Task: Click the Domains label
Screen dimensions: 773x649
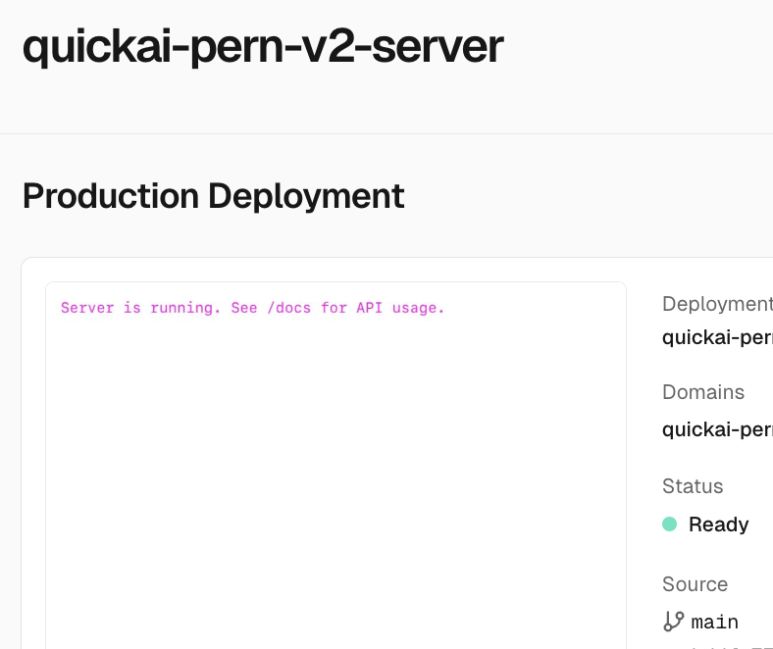Action: [703, 393]
